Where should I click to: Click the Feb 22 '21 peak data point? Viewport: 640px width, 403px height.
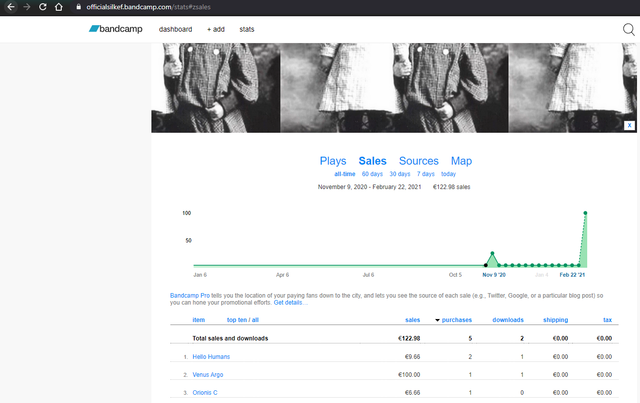point(585,213)
